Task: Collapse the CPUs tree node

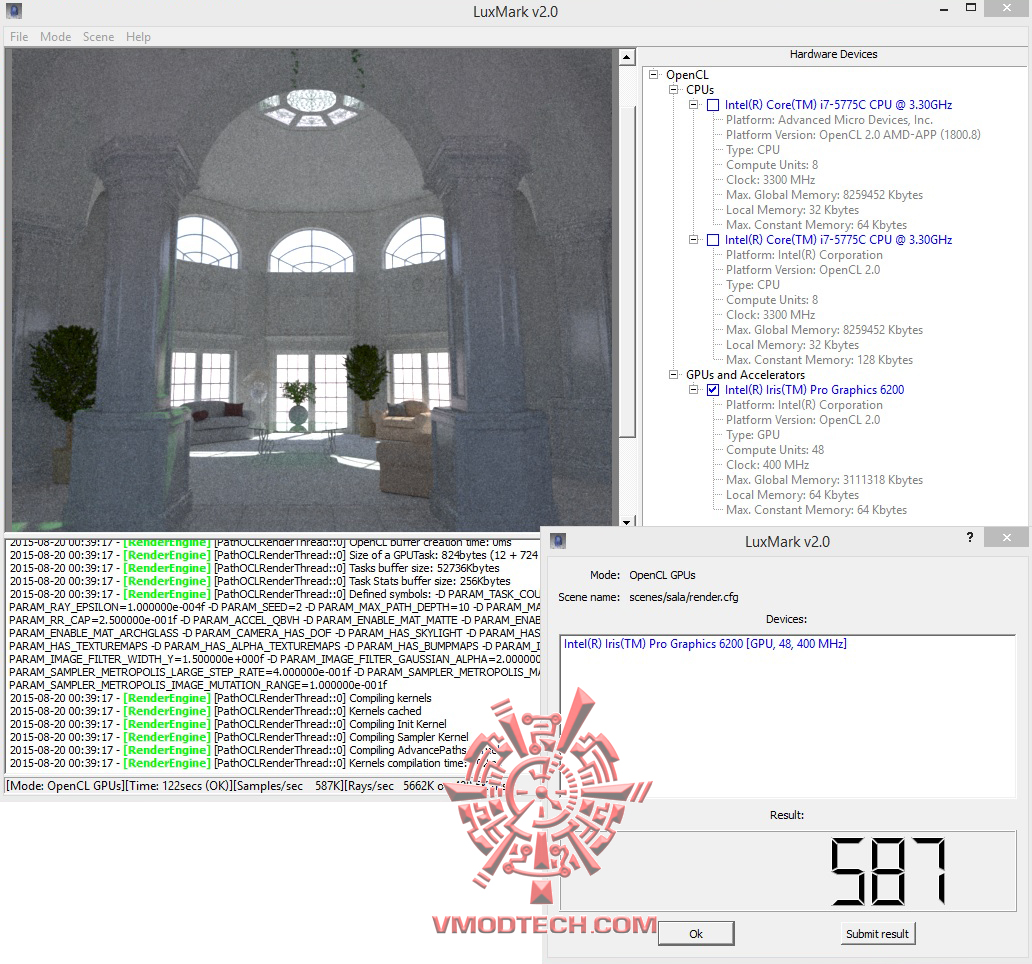Action: pyautogui.click(x=673, y=89)
